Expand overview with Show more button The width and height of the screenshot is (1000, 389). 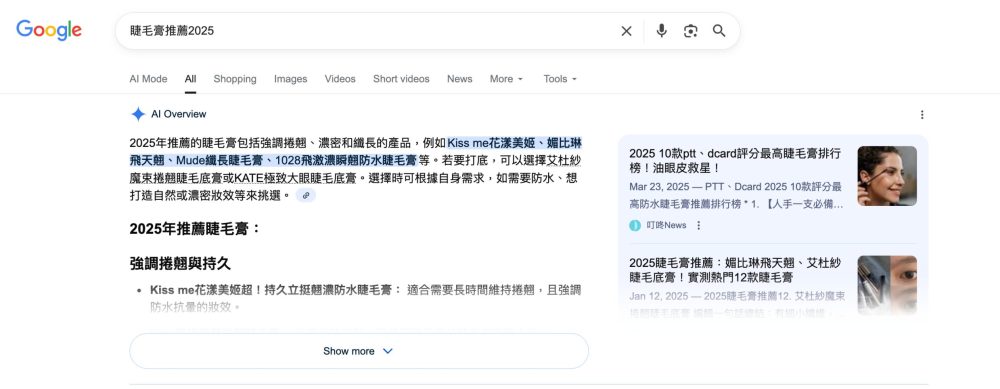click(358, 351)
